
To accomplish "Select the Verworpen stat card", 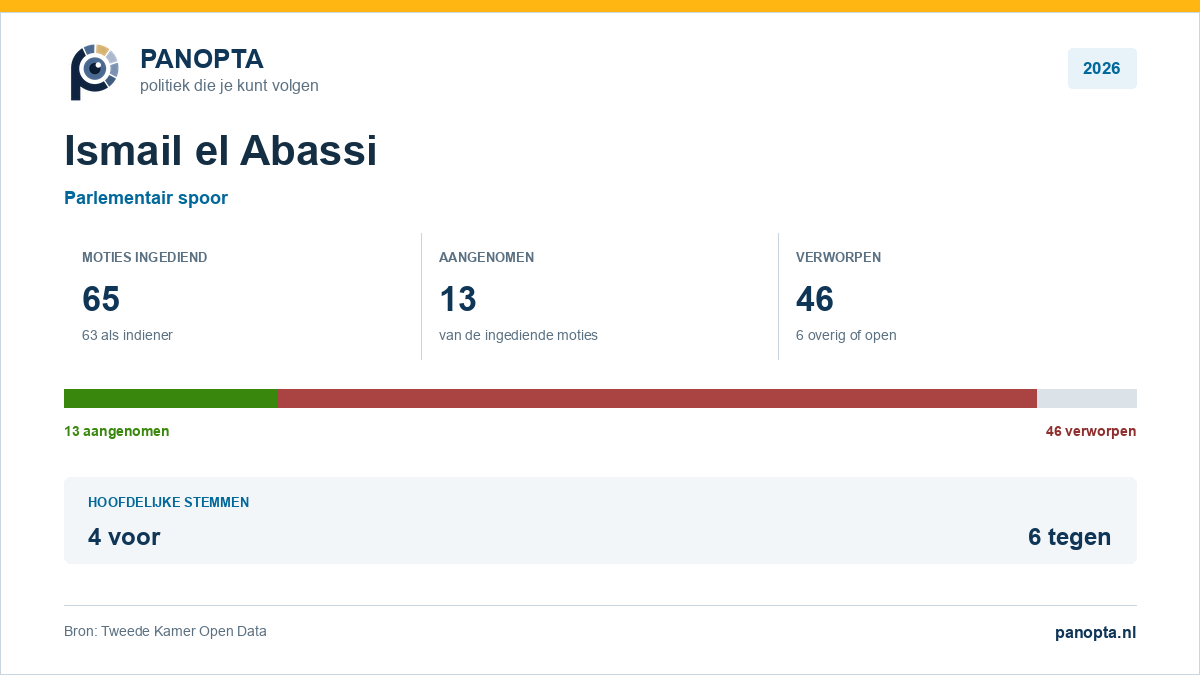I will (x=958, y=296).
